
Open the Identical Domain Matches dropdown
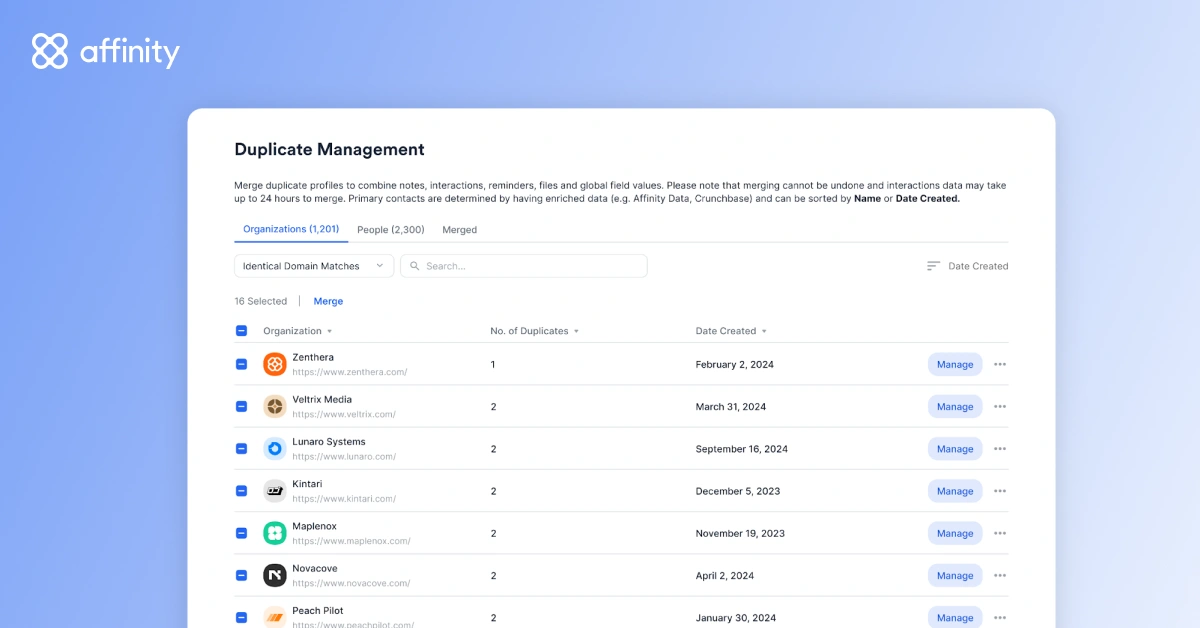click(314, 266)
